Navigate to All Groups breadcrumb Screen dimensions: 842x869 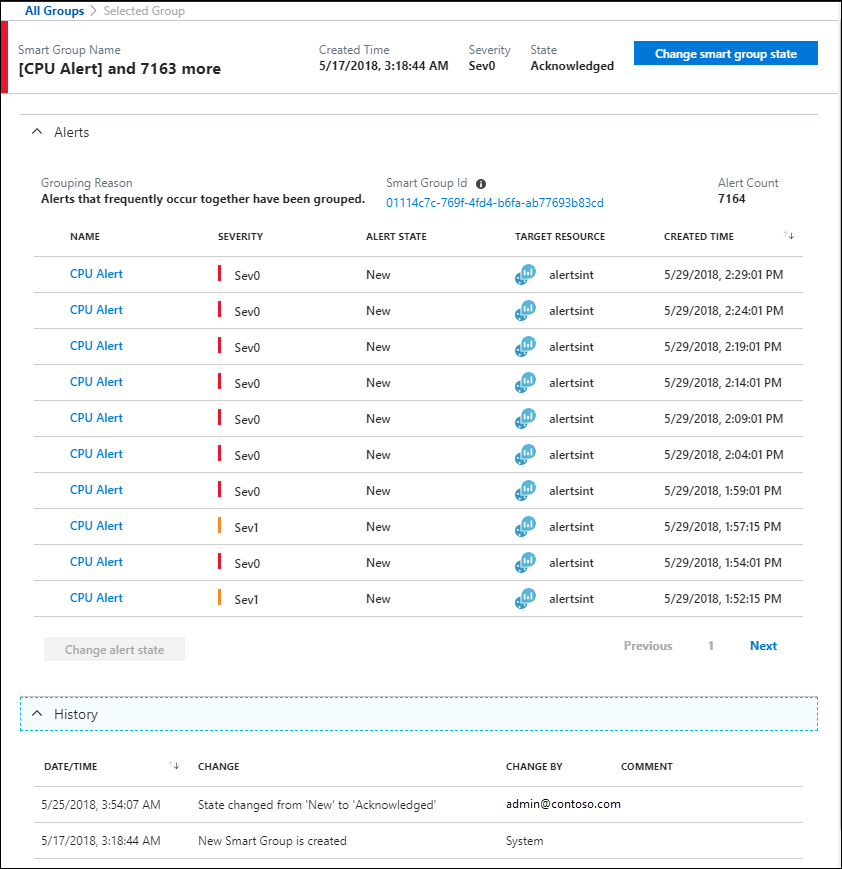tap(54, 11)
